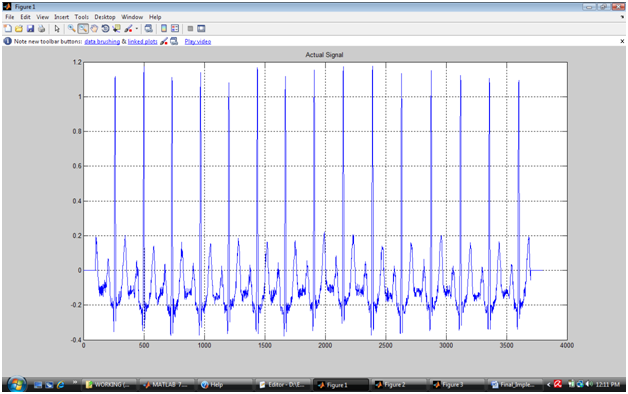Toggle the Zoom Out magnifier tool
This screenshot has height=394, width=628.
(x=83, y=28)
